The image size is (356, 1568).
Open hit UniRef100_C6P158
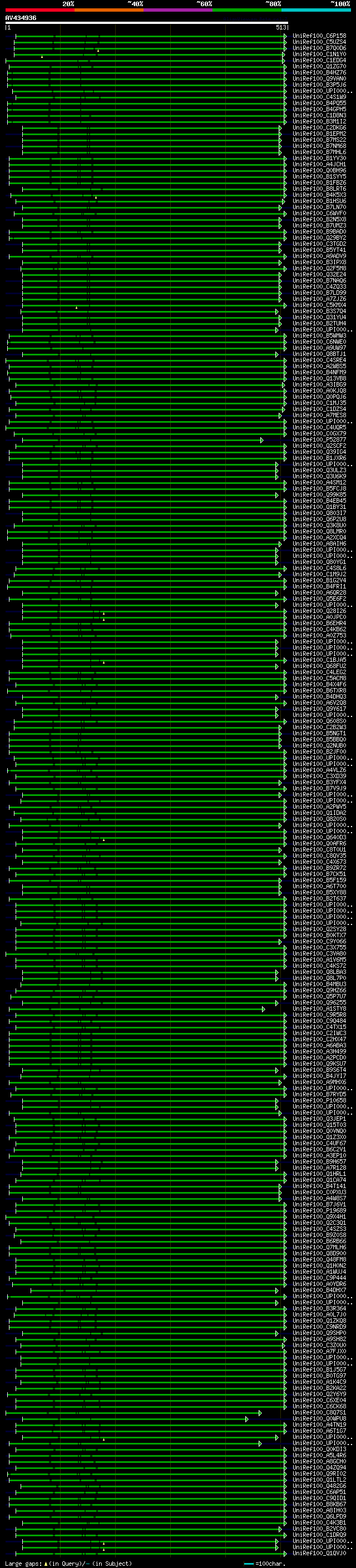319,36
